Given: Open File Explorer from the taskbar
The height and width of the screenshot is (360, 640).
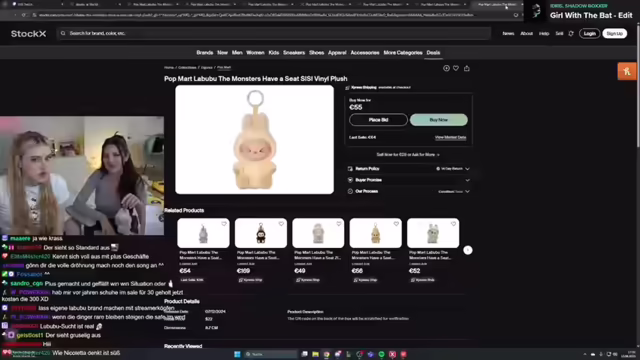Looking at the screenshot, I should point(316,354).
